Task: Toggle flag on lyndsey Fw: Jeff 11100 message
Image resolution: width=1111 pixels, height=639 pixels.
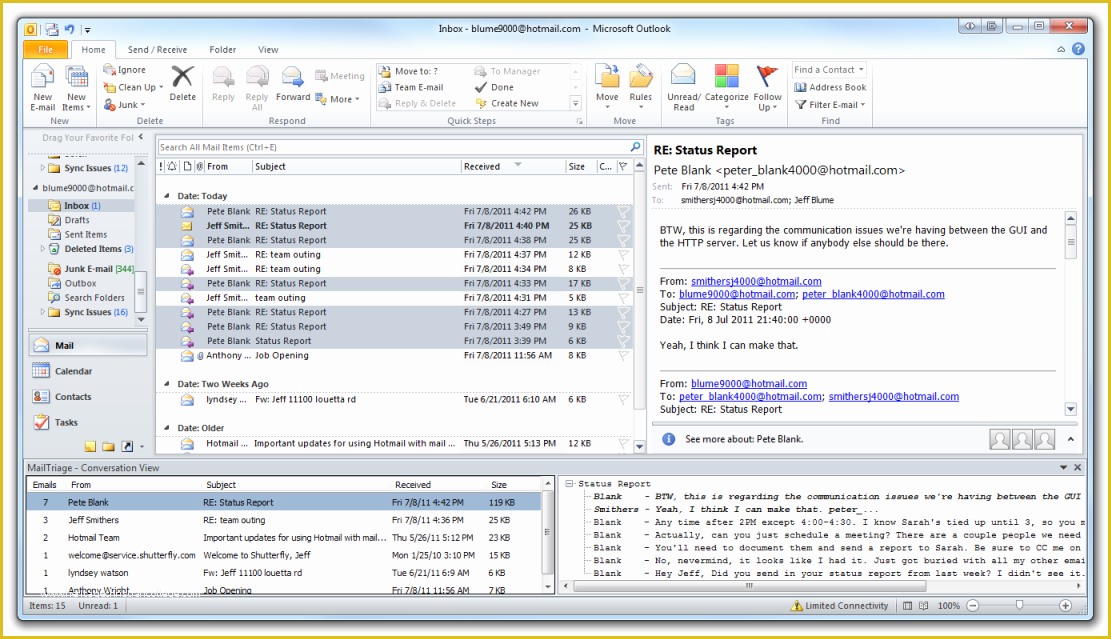Action: [x=623, y=400]
